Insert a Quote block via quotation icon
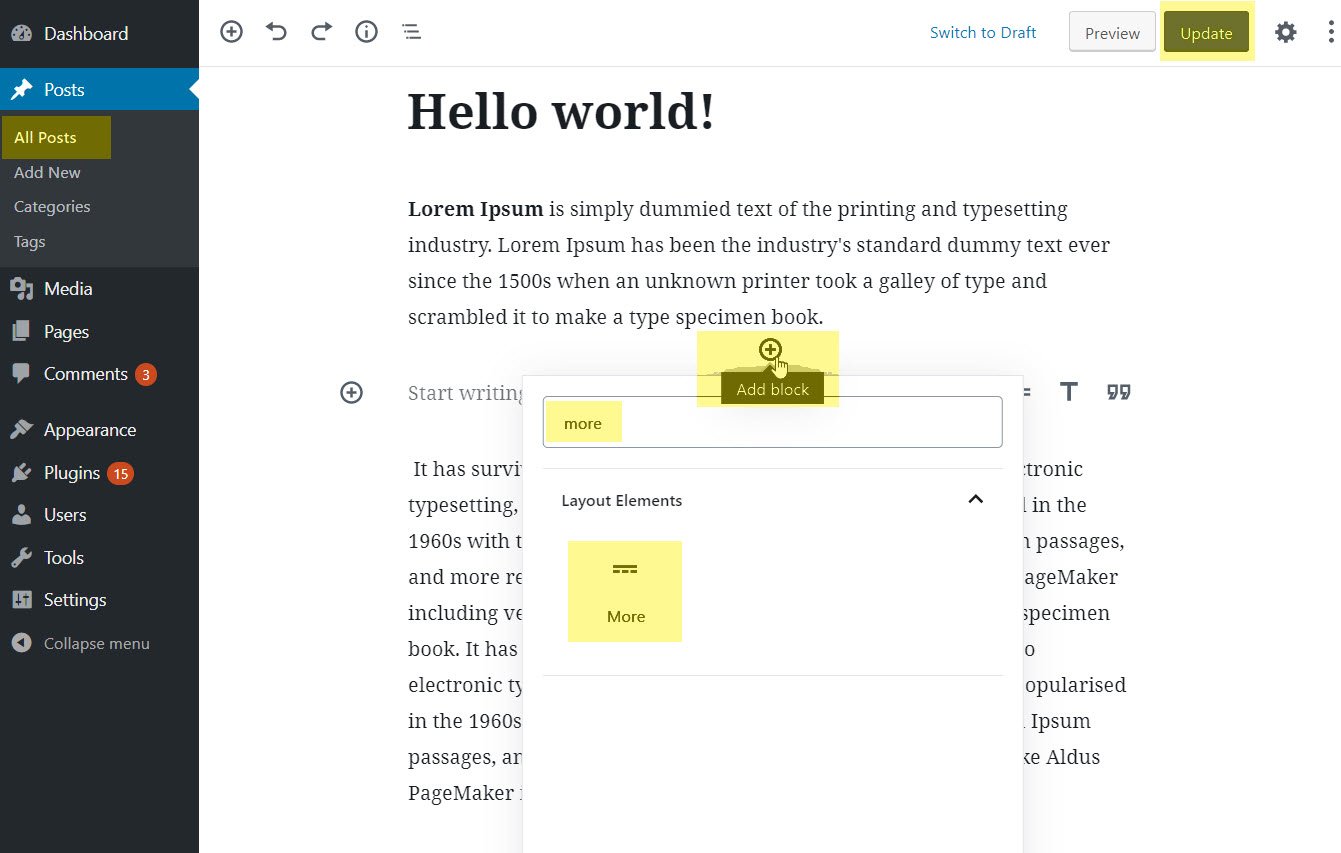 1118,392
